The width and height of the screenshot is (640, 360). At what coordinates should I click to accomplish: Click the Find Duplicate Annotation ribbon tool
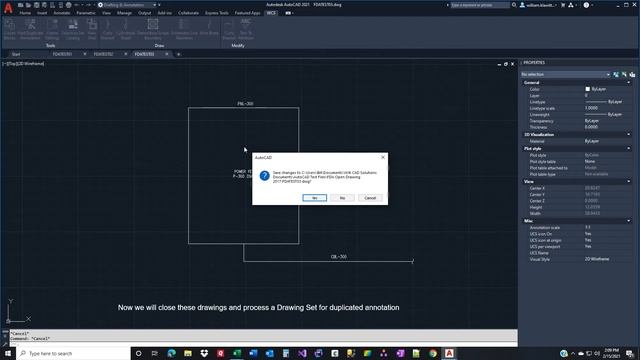point(30,29)
